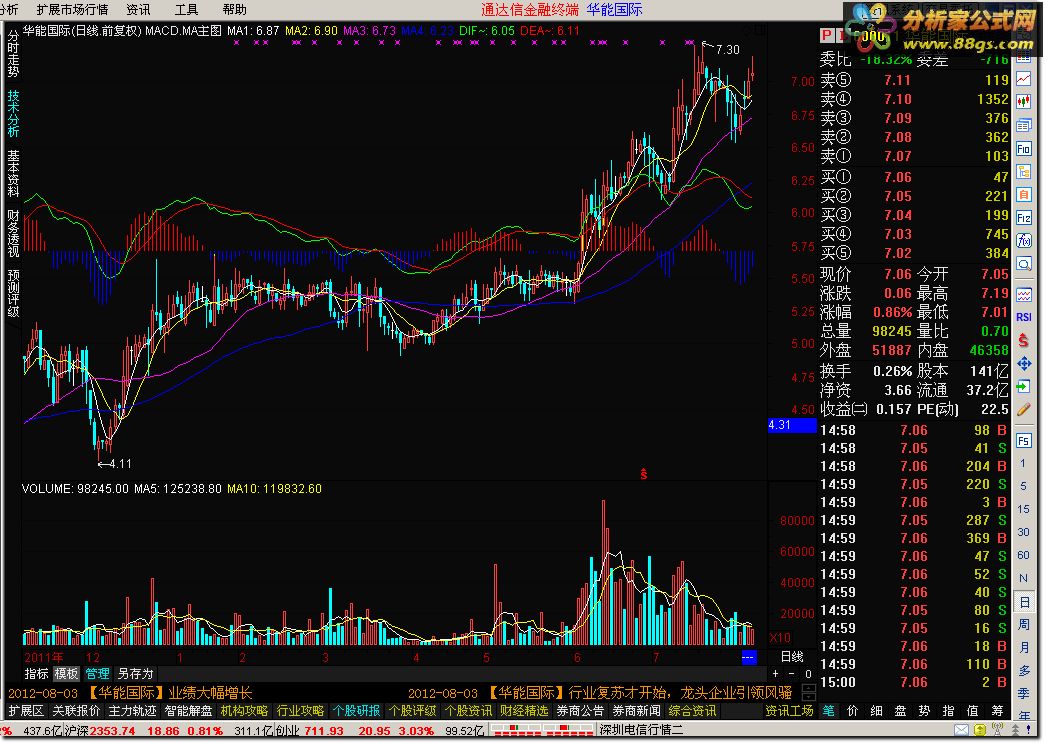Open the orange self-selected stocks icon
1045x743 pixels.
[x=1024, y=195]
